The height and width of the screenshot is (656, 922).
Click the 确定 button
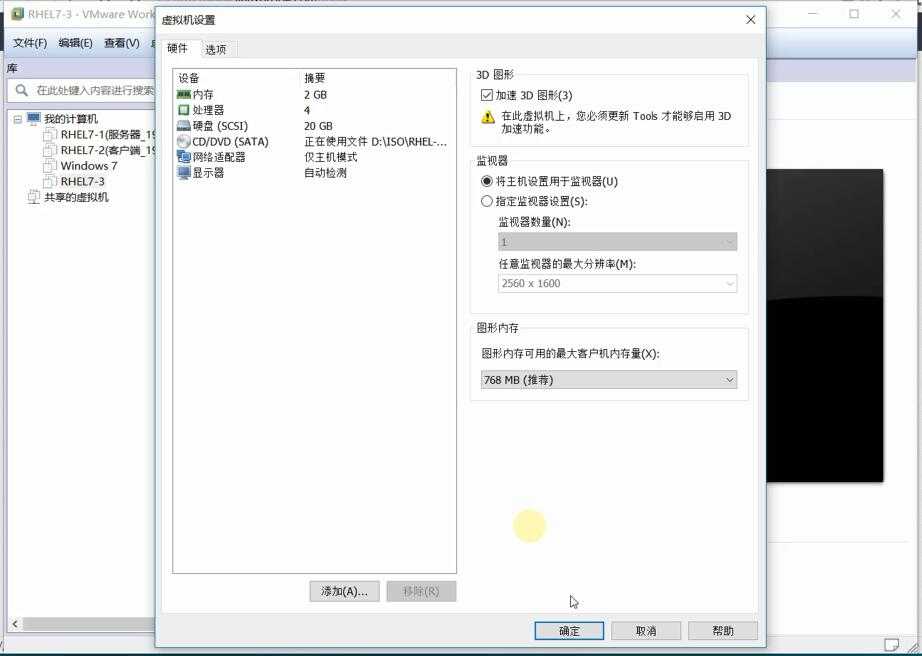[569, 631]
